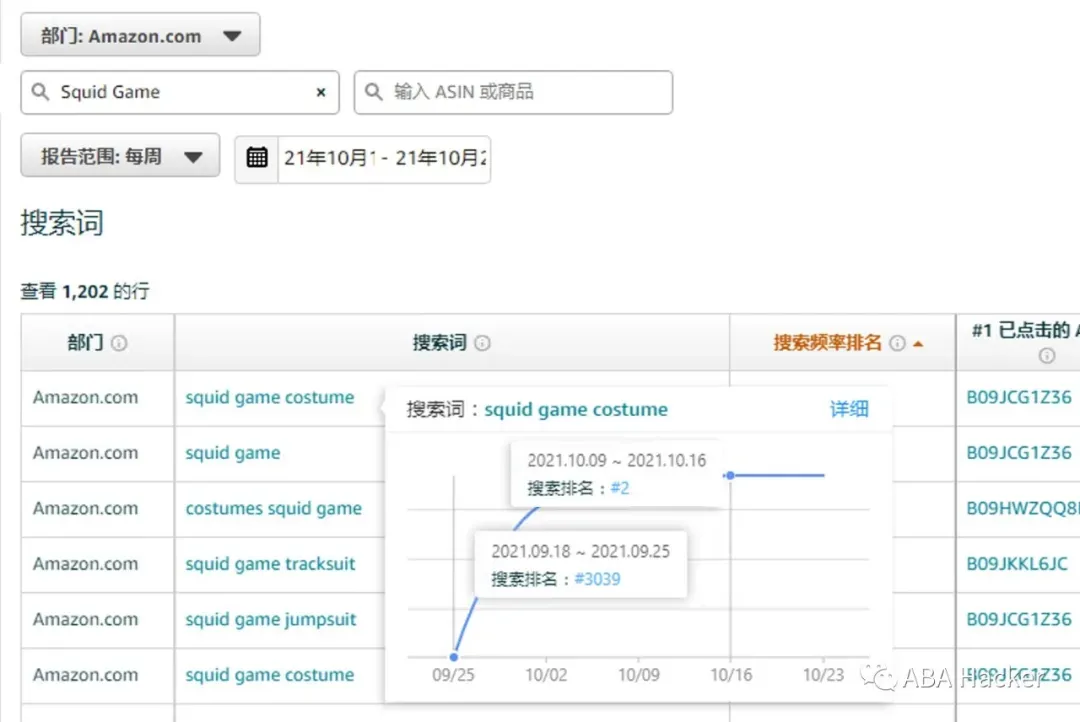Click the info icon beside 部门 header
Viewport: 1080px width, 722px height.
pos(119,343)
